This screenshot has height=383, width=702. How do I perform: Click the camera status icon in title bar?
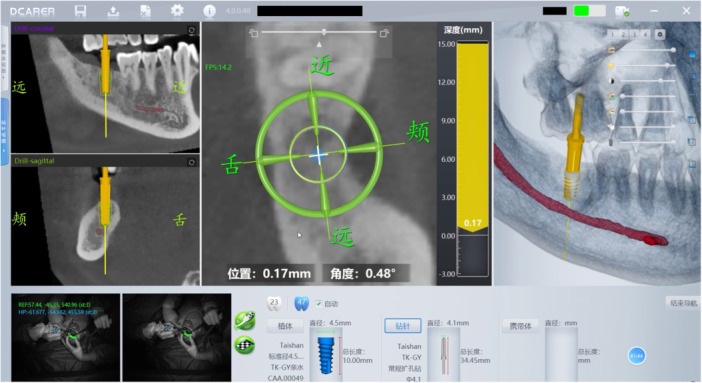tap(622, 11)
